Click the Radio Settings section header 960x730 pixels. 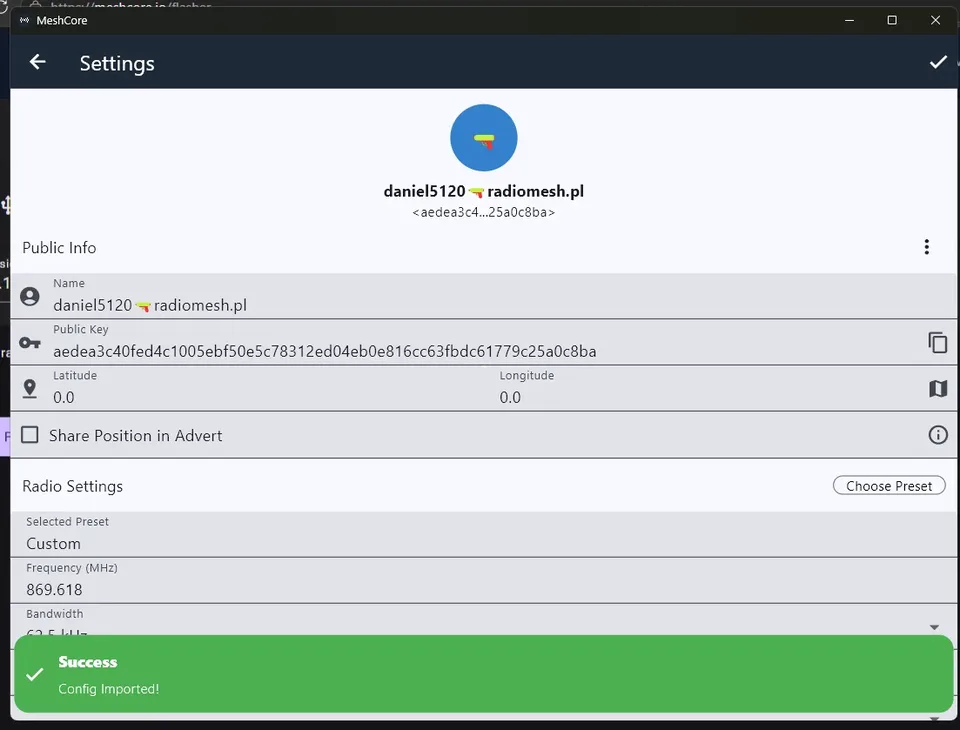(72, 486)
